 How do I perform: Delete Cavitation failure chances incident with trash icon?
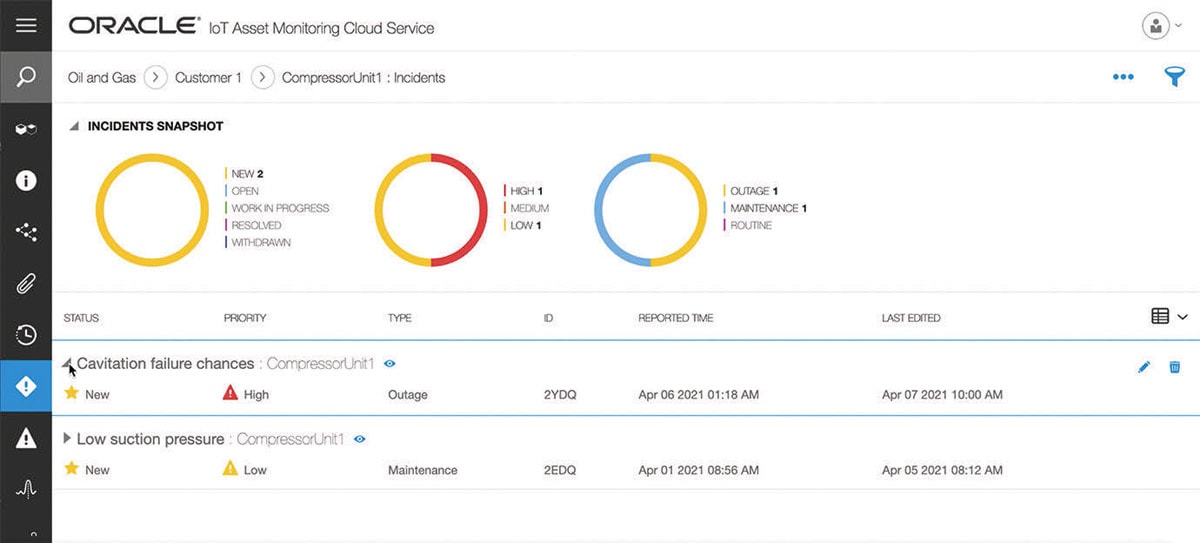[1175, 367]
